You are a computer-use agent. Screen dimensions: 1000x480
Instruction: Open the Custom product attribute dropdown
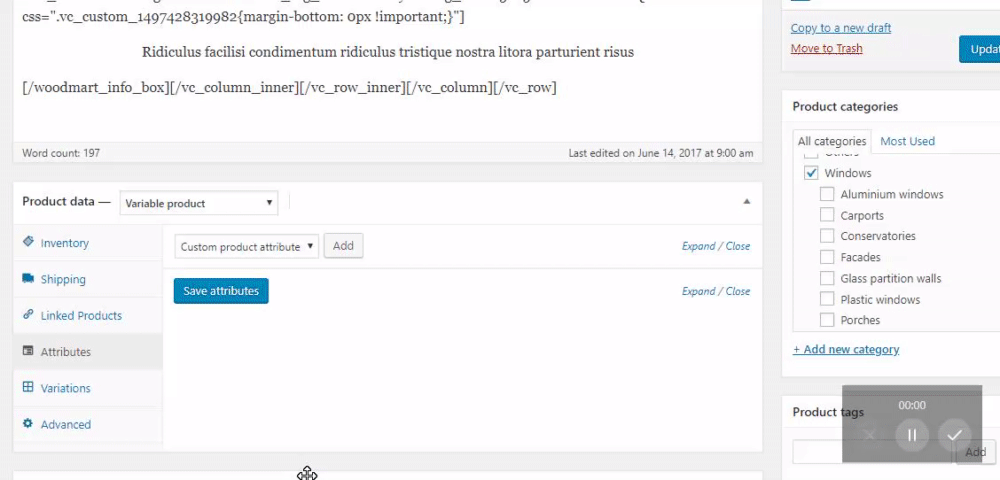246,246
